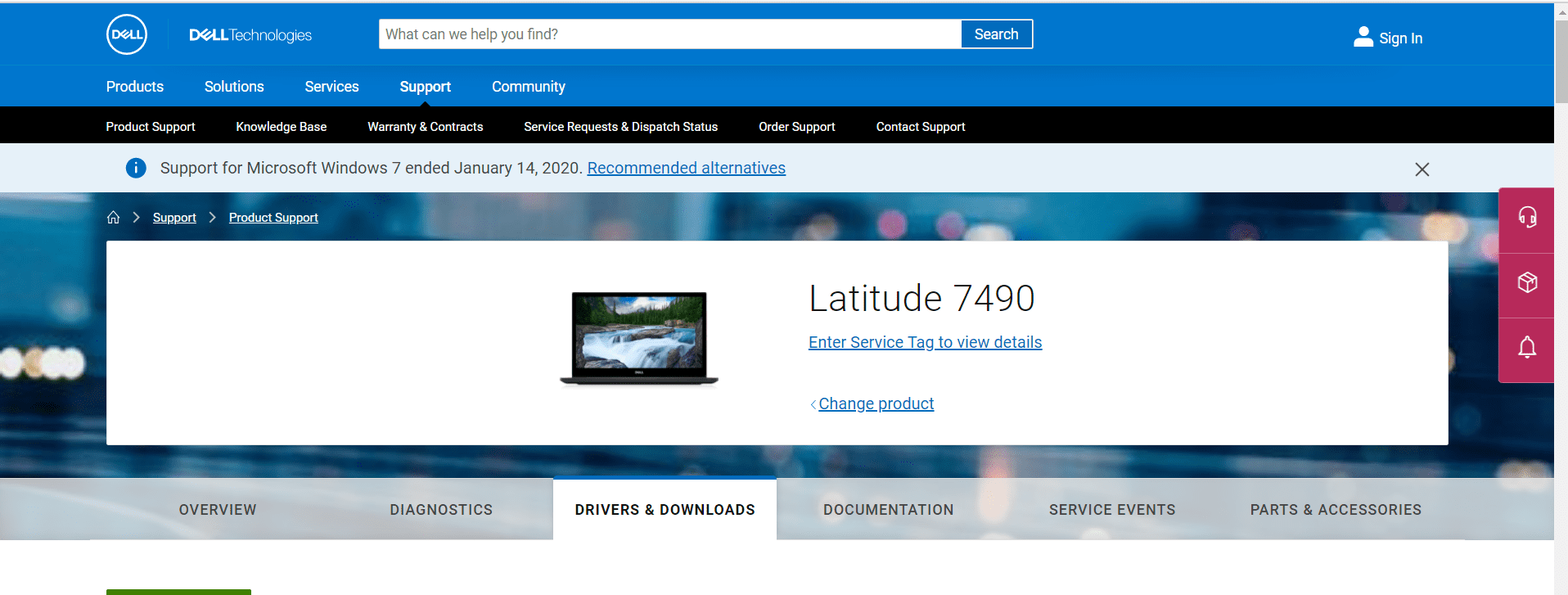Click Enter Service Tag to view details
The height and width of the screenshot is (595, 1568).
(x=926, y=342)
